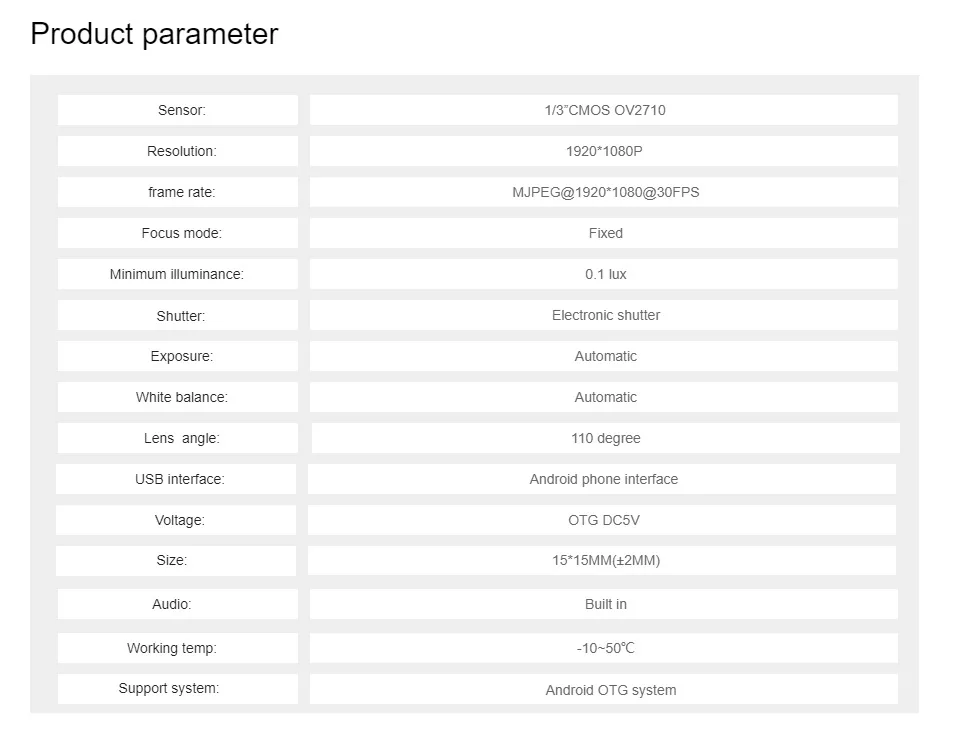
Task: Select the MJPEG@1920*1080@30FPS value
Action: [605, 192]
